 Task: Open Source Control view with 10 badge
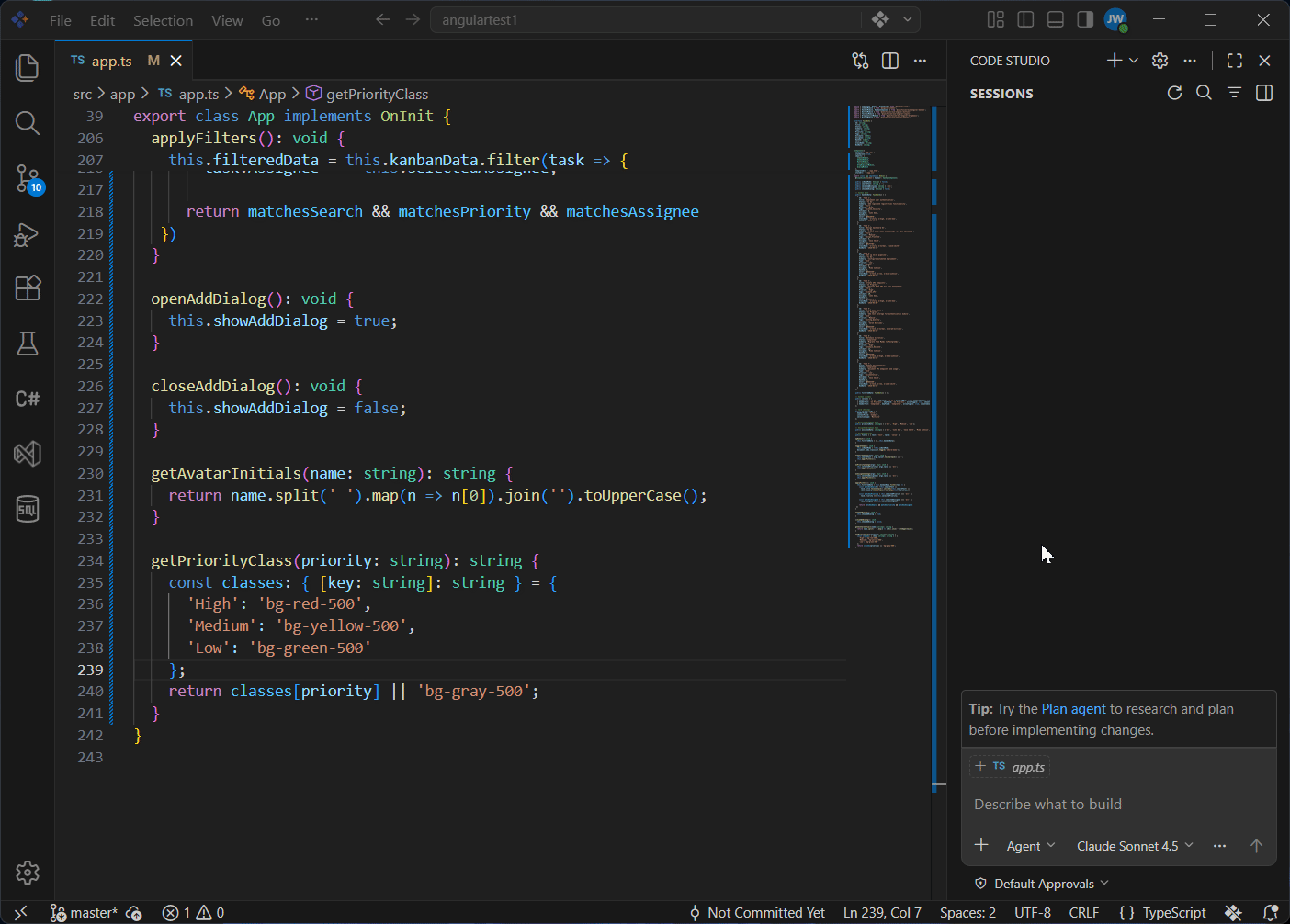click(x=28, y=178)
